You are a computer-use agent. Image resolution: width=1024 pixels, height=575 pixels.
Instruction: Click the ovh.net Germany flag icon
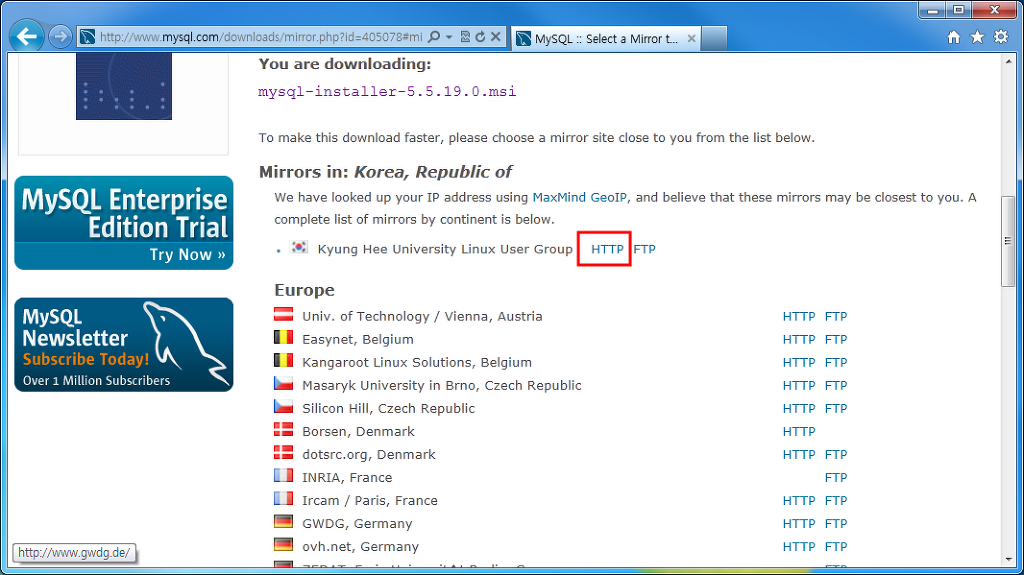283,544
